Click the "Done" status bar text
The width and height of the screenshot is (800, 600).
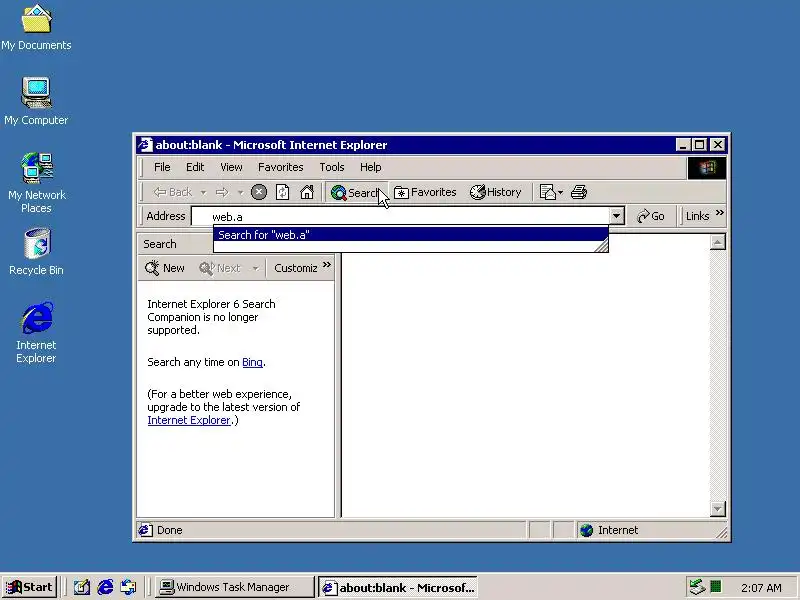point(170,531)
